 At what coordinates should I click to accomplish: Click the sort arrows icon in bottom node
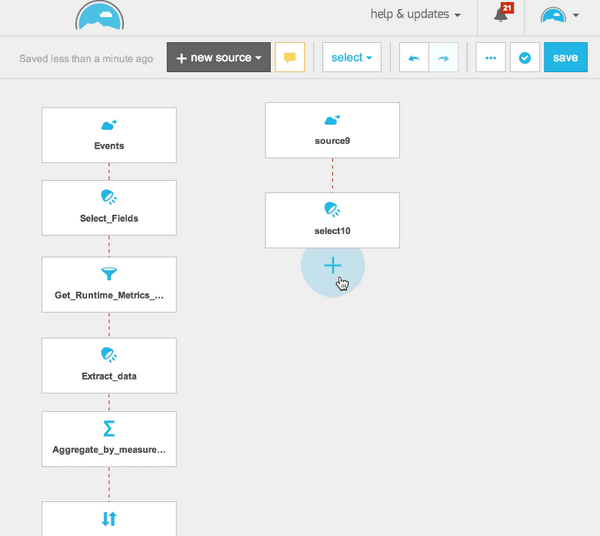click(109, 519)
